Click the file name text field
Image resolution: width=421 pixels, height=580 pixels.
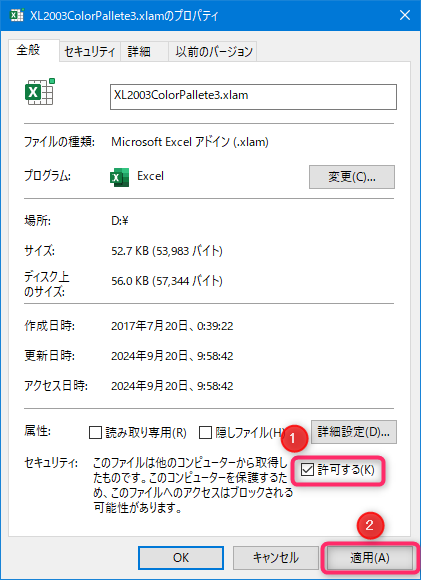tap(253, 97)
